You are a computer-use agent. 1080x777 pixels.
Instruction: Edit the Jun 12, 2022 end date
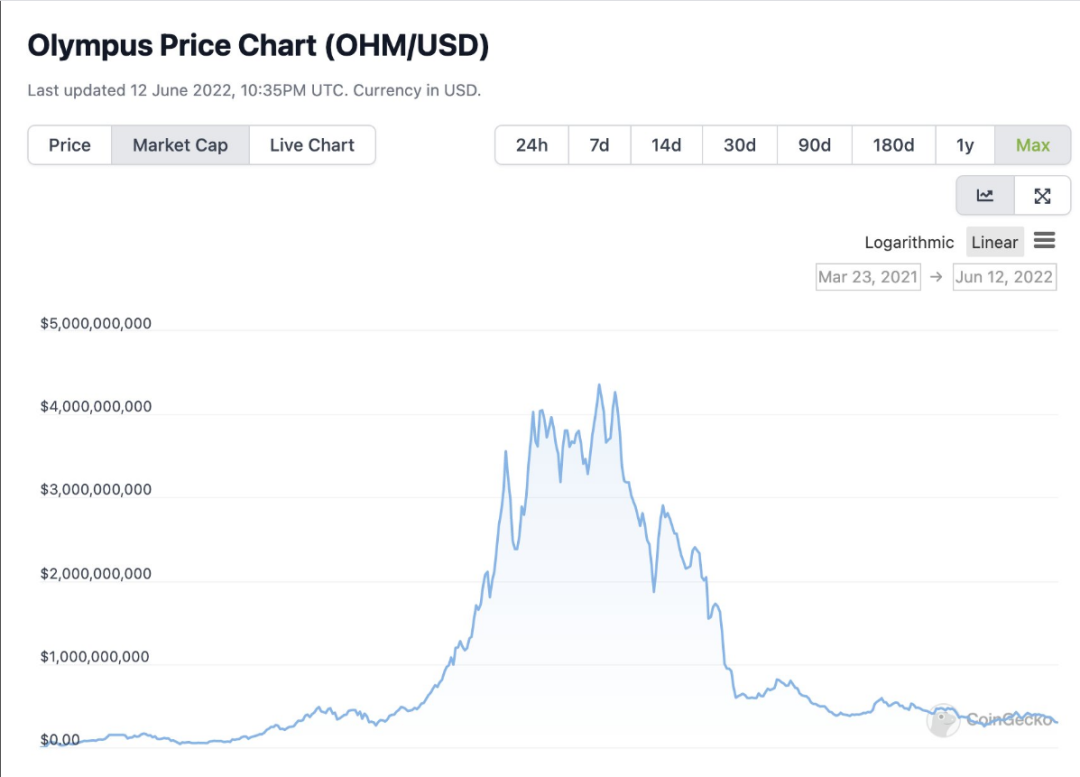click(x=1004, y=277)
